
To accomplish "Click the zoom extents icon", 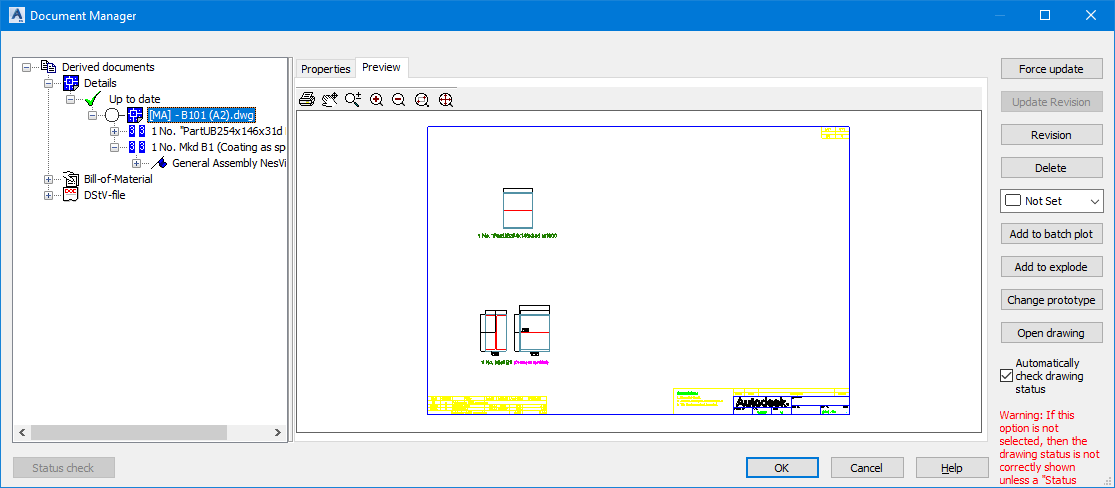I will click(446, 100).
